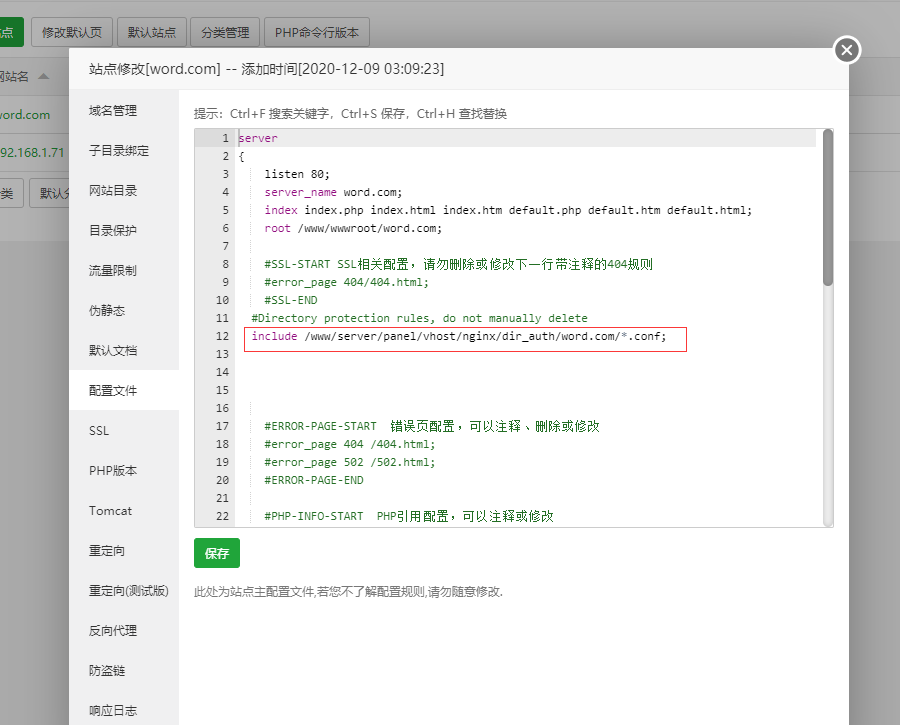The height and width of the screenshot is (725, 900).
Task: Place cursor on the include dir_auth line
Action: [467, 337]
